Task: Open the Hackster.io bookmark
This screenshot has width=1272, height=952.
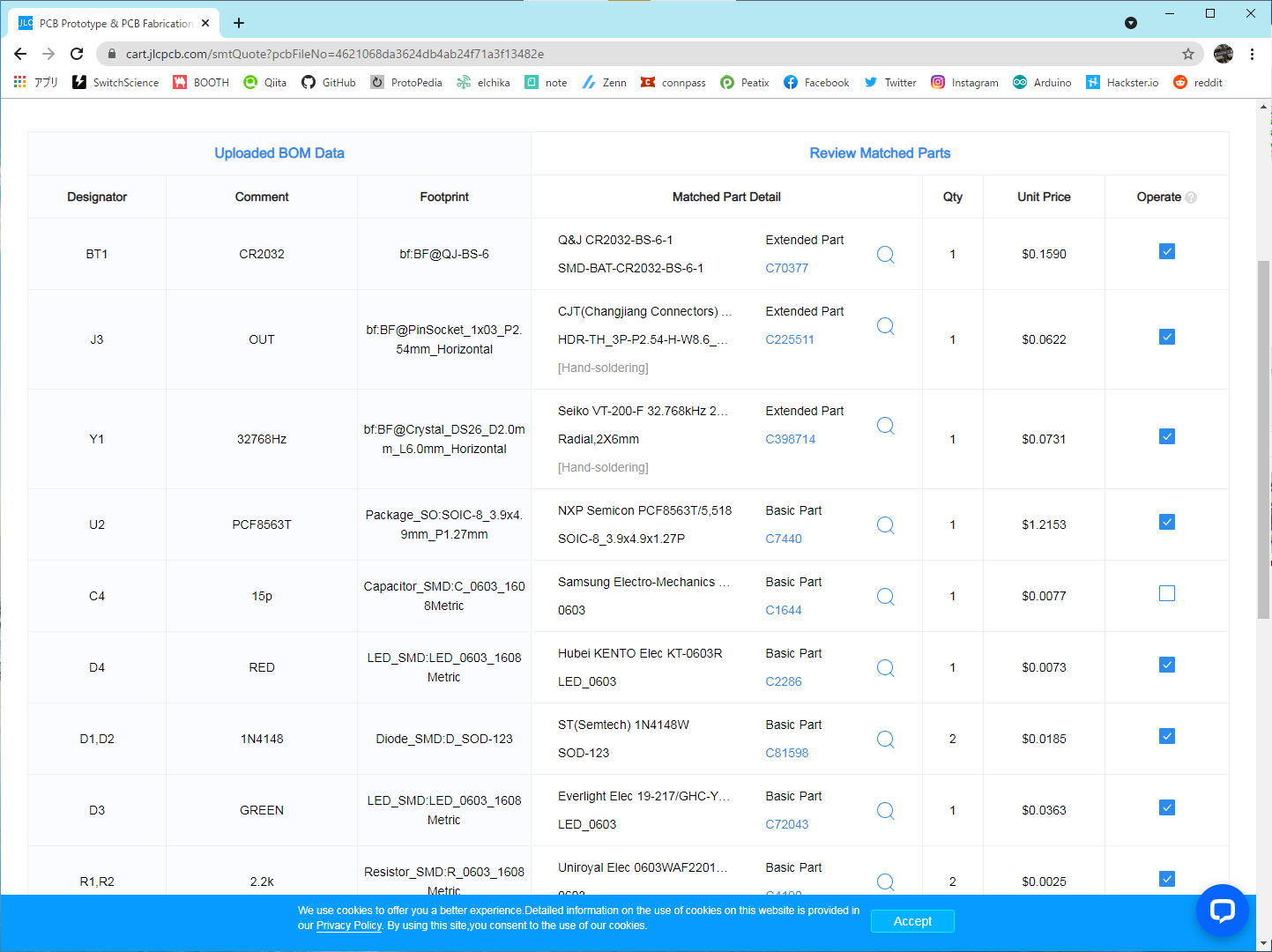Action: tap(1122, 82)
